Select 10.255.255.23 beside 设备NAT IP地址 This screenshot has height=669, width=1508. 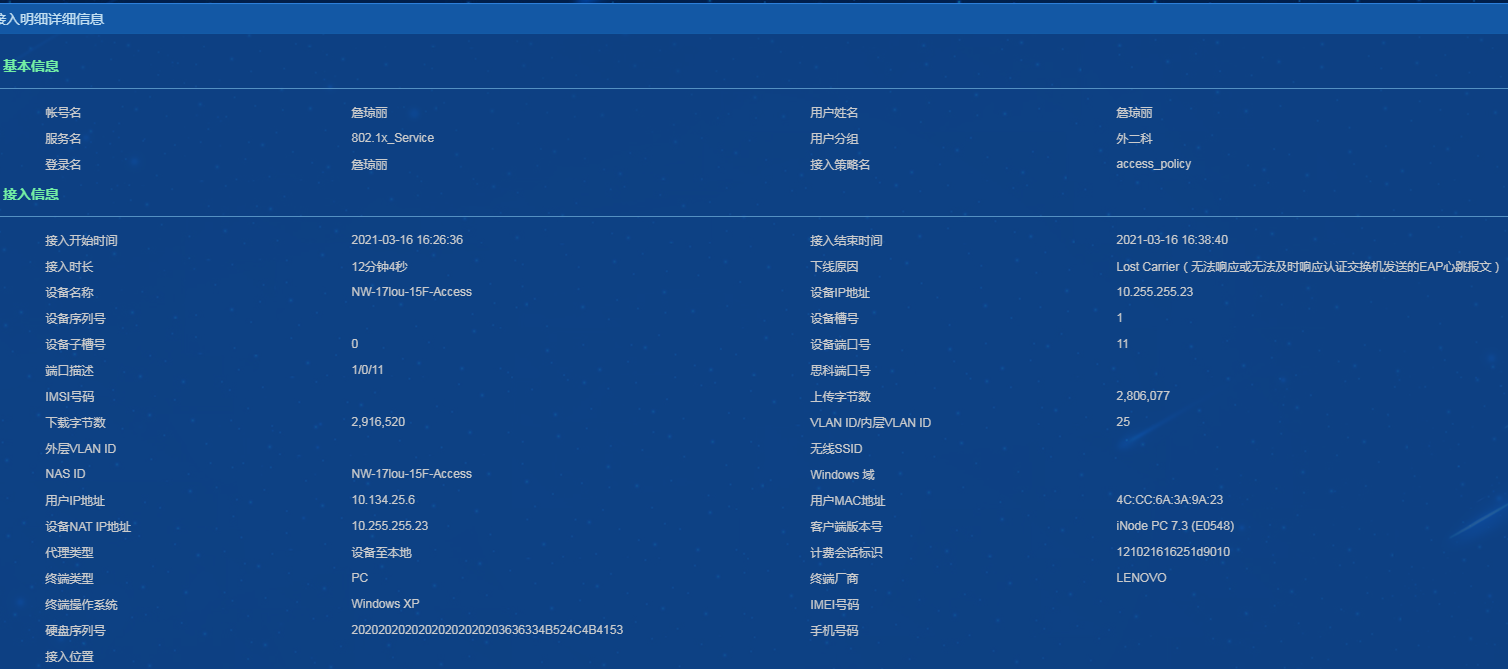pyautogui.click(x=390, y=526)
